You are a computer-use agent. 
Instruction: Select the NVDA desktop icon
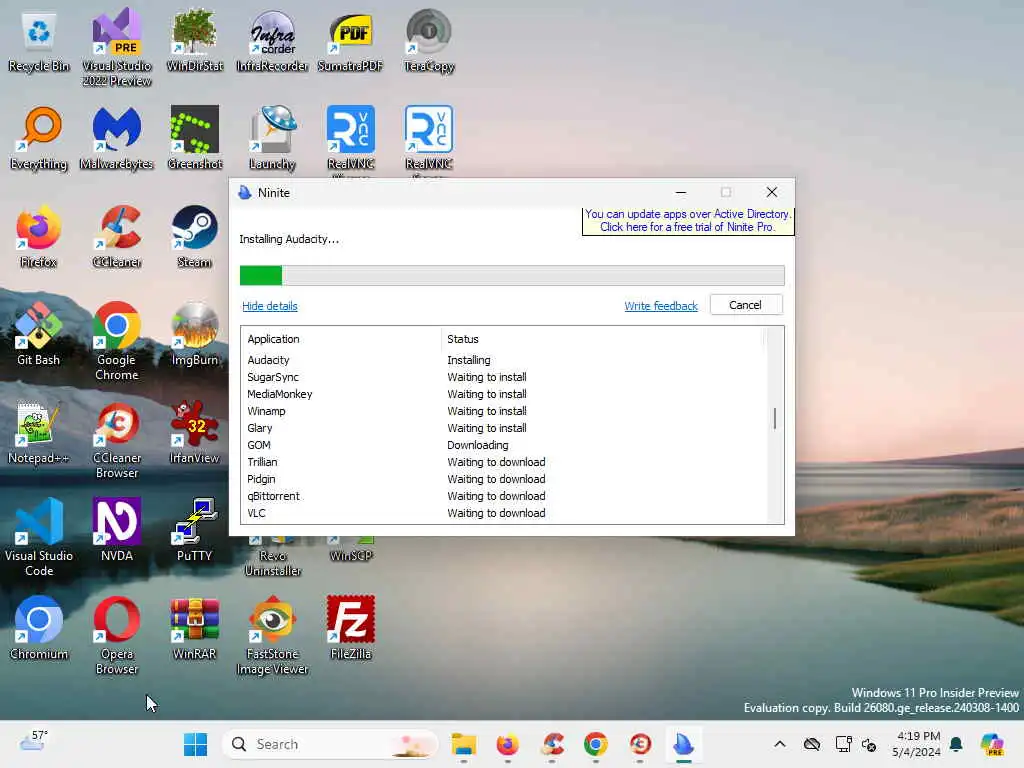point(117,530)
